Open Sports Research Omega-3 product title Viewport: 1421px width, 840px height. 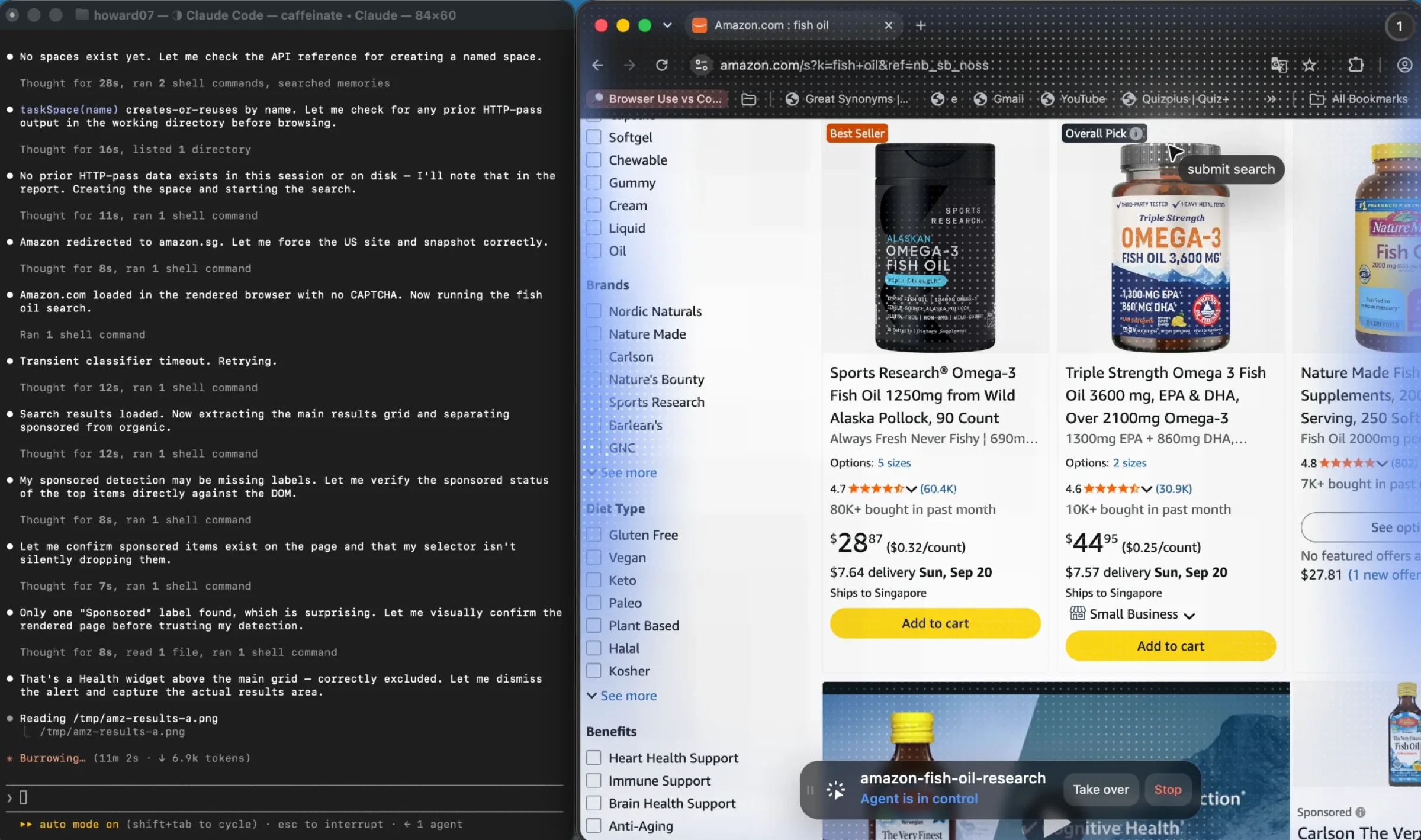923,395
